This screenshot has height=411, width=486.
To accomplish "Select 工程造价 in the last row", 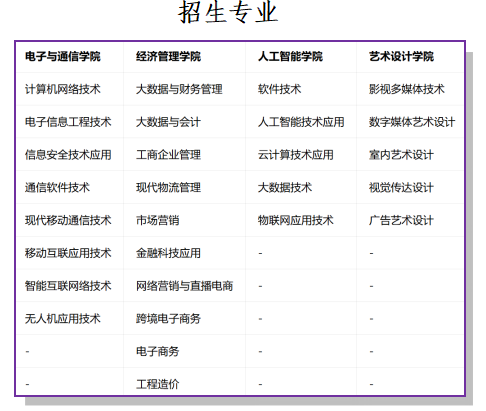I will click(x=158, y=384).
